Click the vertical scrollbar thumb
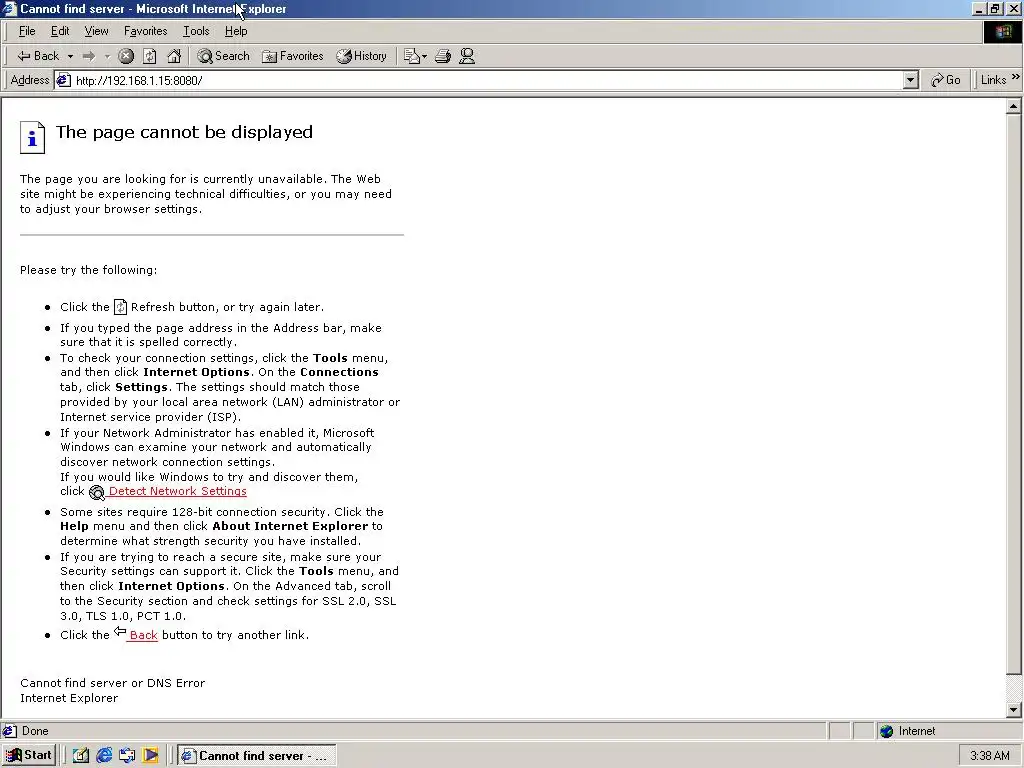The width and height of the screenshot is (1024, 768). [x=1014, y=394]
